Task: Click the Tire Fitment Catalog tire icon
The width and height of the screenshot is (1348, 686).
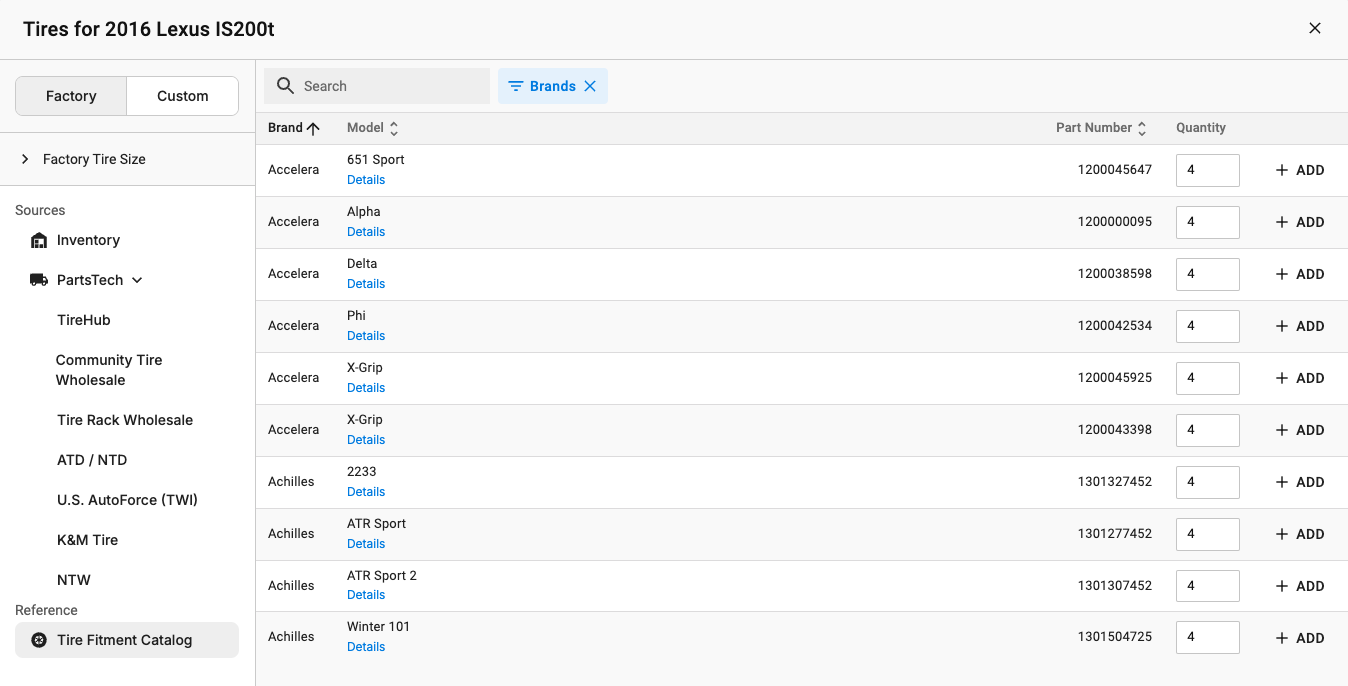Action: [39, 640]
